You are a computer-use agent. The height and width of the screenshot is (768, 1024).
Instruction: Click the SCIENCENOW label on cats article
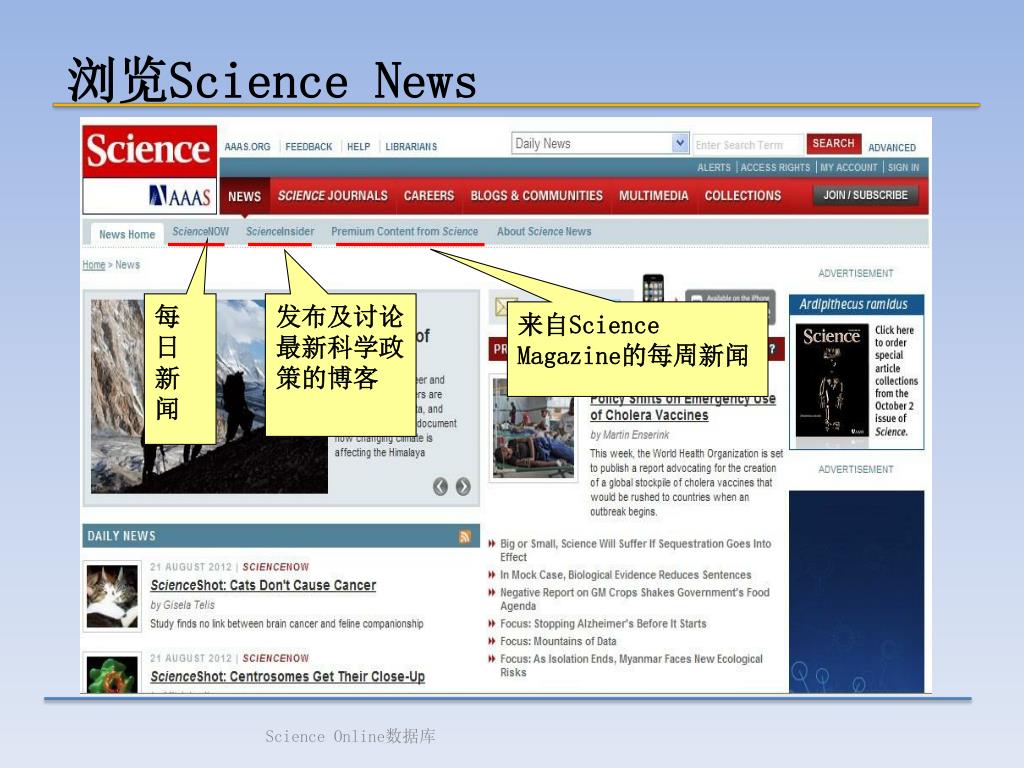point(276,568)
